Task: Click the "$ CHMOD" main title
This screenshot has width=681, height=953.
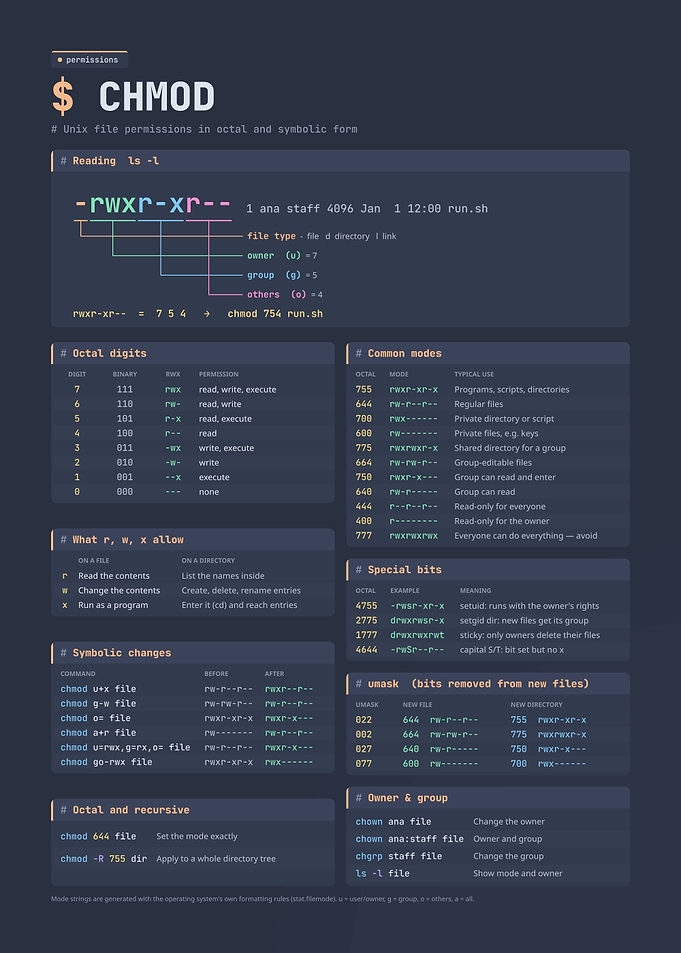Action: tap(133, 97)
